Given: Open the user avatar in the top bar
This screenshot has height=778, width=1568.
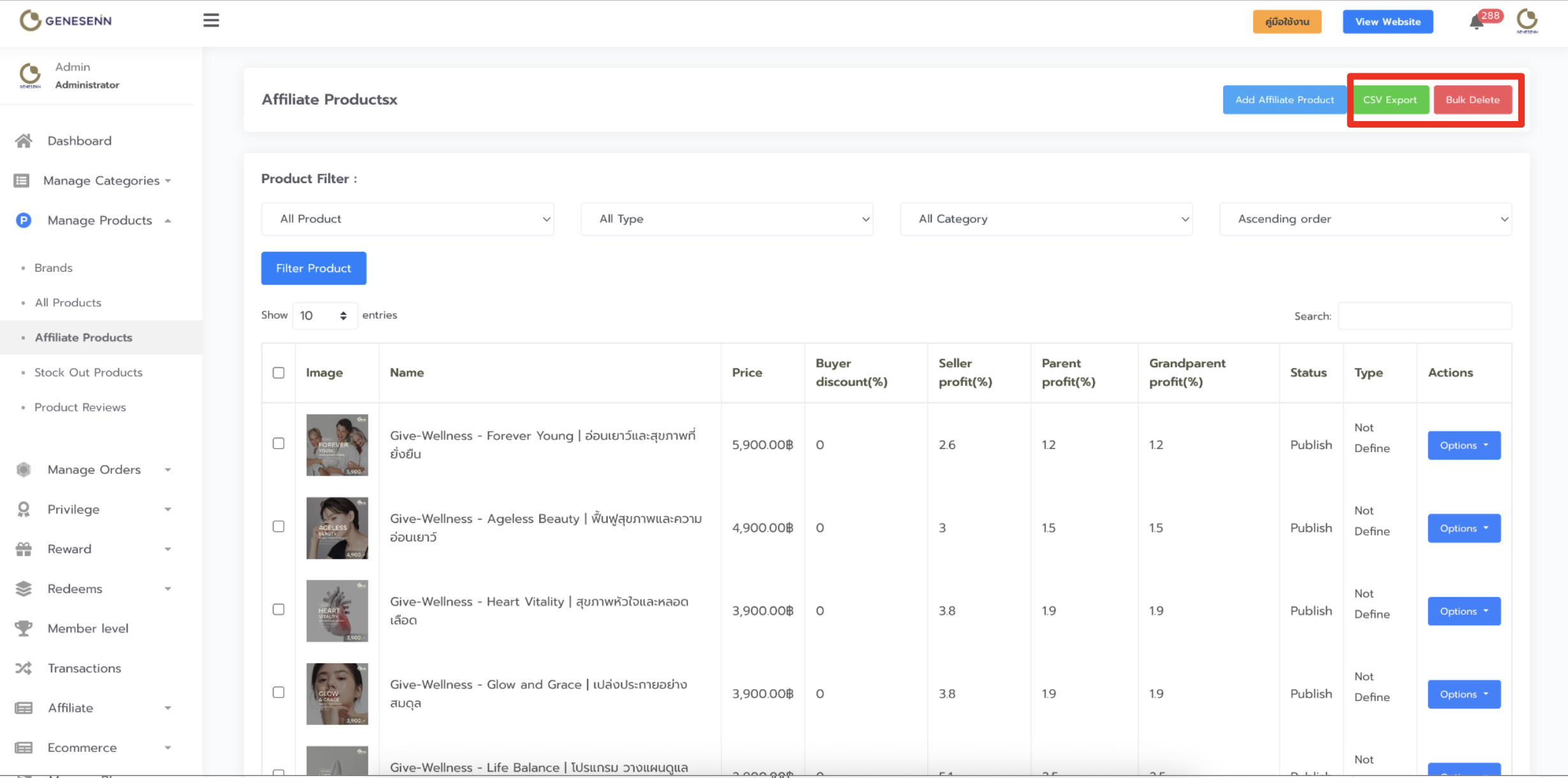Looking at the screenshot, I should [x=1527, y=20].
